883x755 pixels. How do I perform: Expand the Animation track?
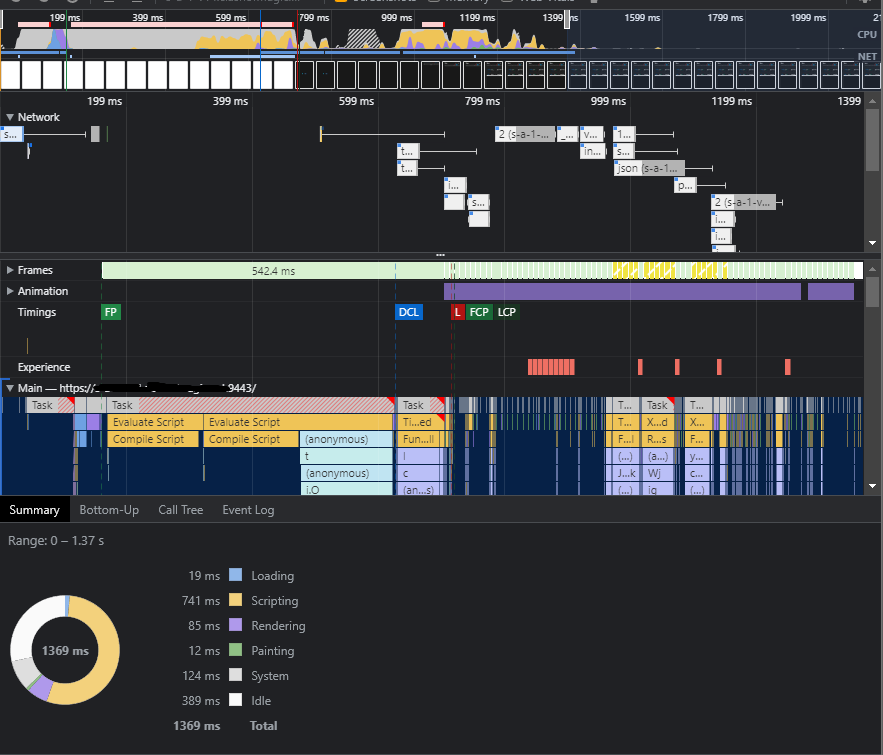click(10, 291)
